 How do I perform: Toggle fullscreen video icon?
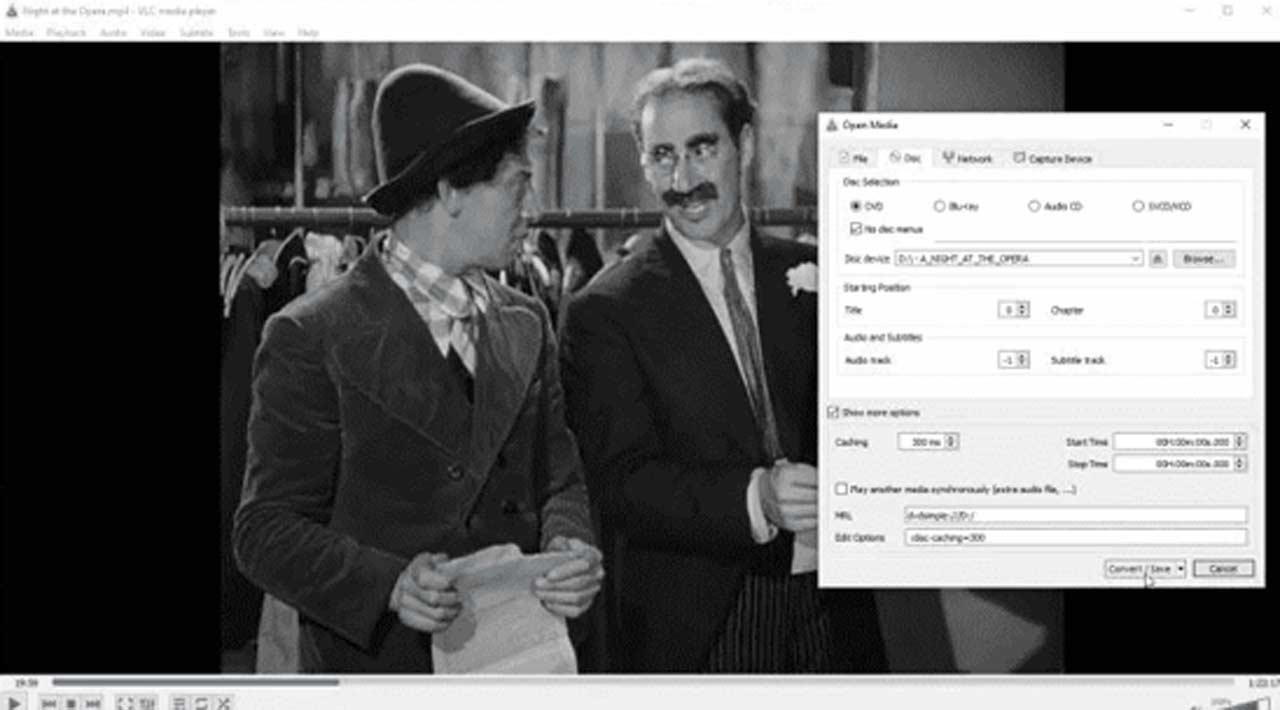[x=125, y=704]
